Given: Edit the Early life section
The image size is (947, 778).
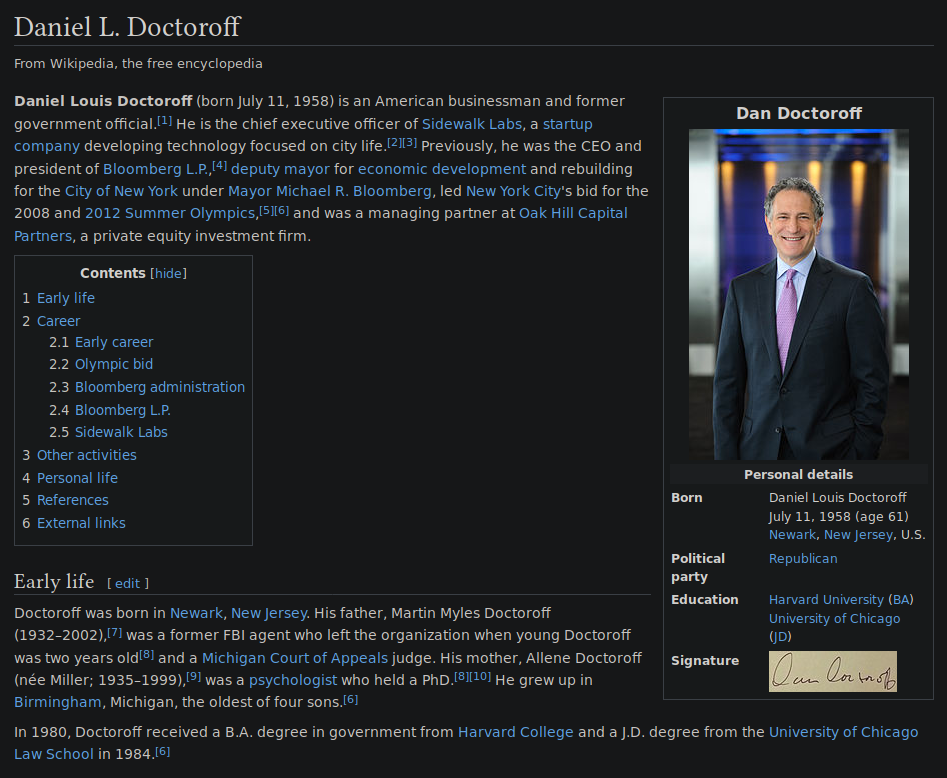Looking at the screenshot, I should point(127,583).
